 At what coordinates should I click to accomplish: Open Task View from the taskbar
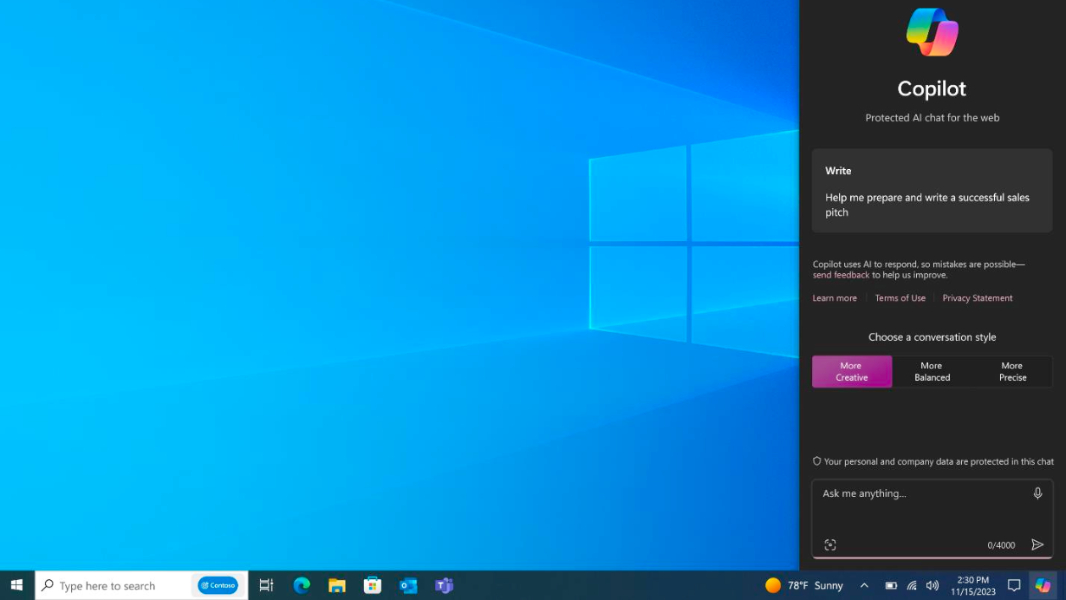tap(265, 585)
